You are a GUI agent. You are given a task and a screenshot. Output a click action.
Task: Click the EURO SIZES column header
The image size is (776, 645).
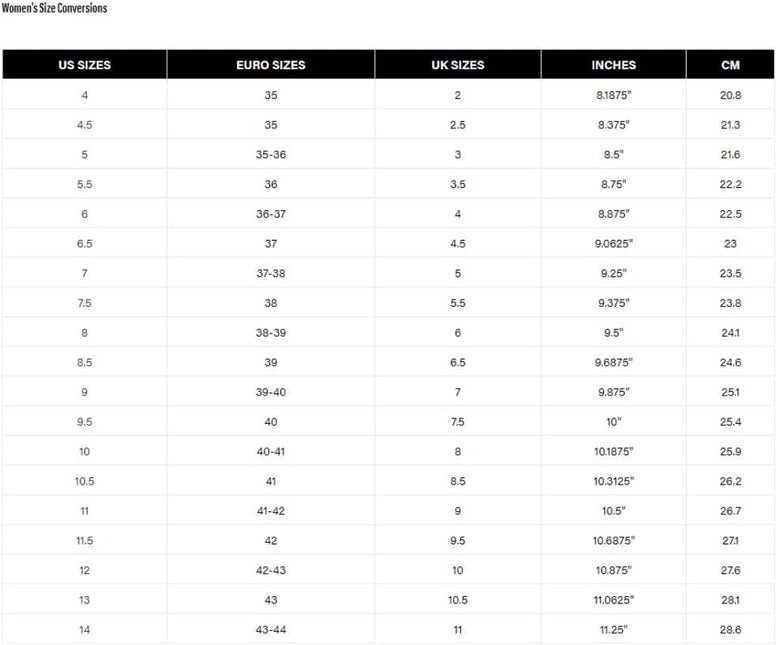coord(271,64)
